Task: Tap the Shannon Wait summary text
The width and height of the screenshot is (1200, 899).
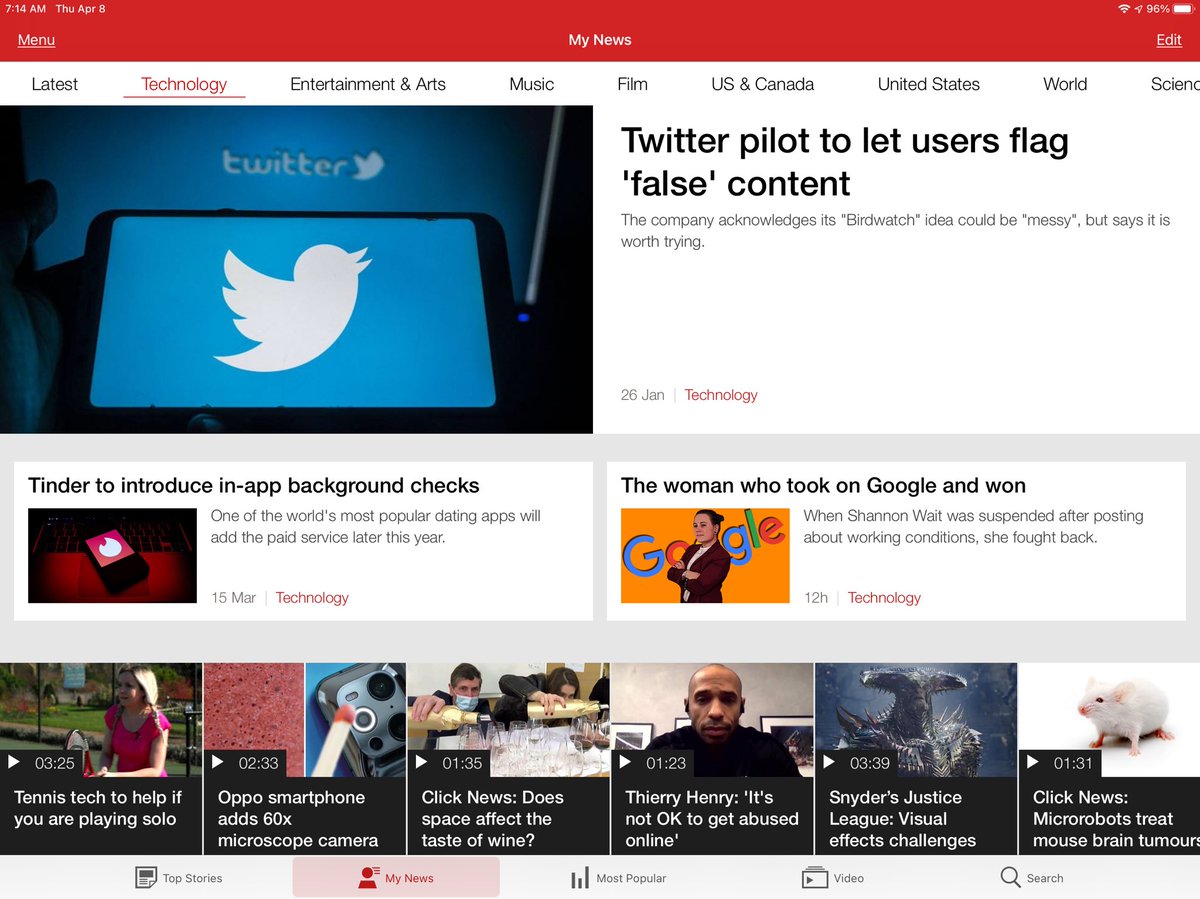Action: pos(973,527)
